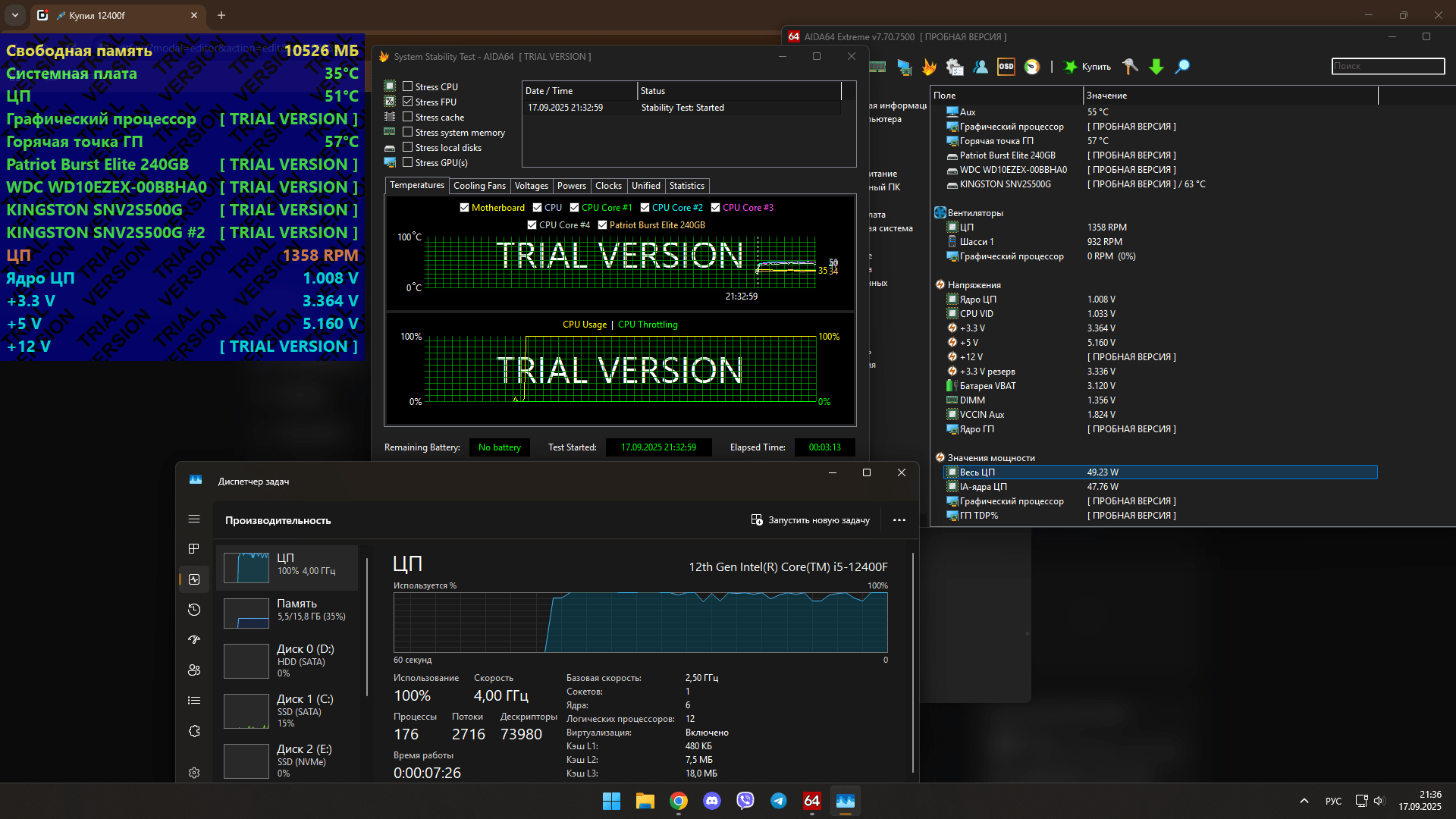The width and height of the screenshot is (1456, 819).
Task: Click Запустить новую задачу button
Action: pyautogui.click(x=810, y=520)
